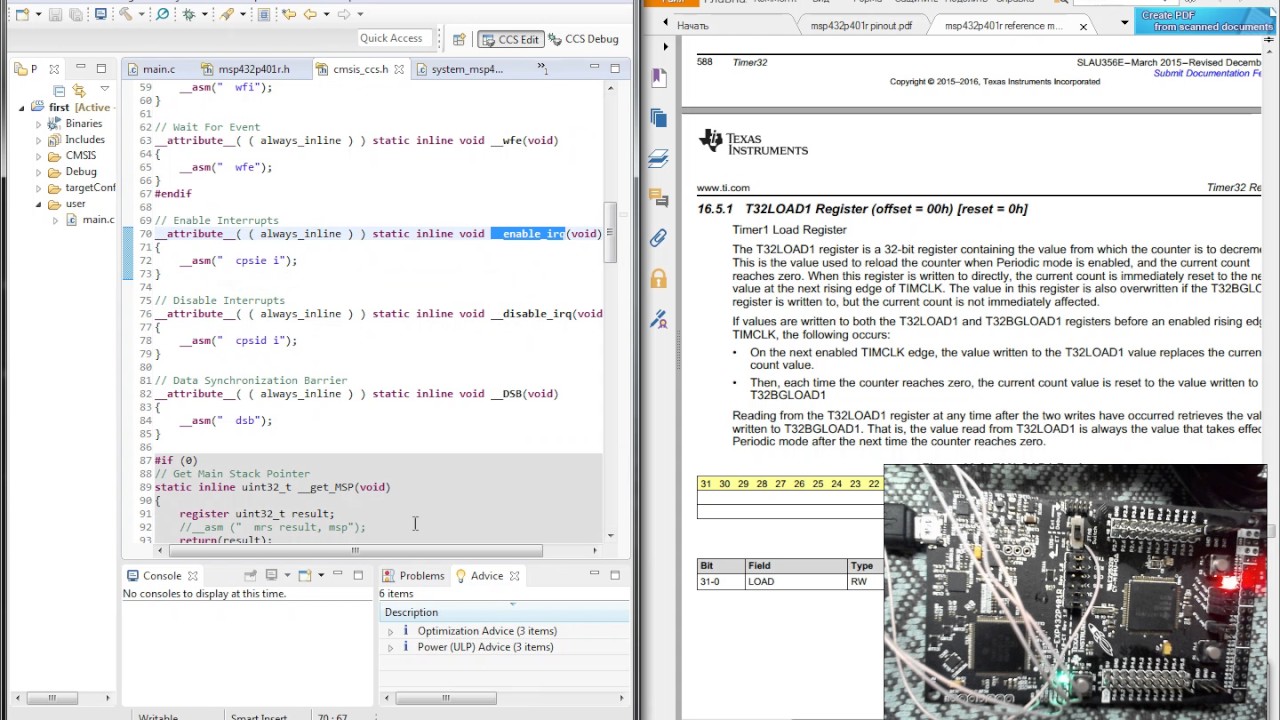Minimize the Advice panel
1280x720 pixels.
594,575
